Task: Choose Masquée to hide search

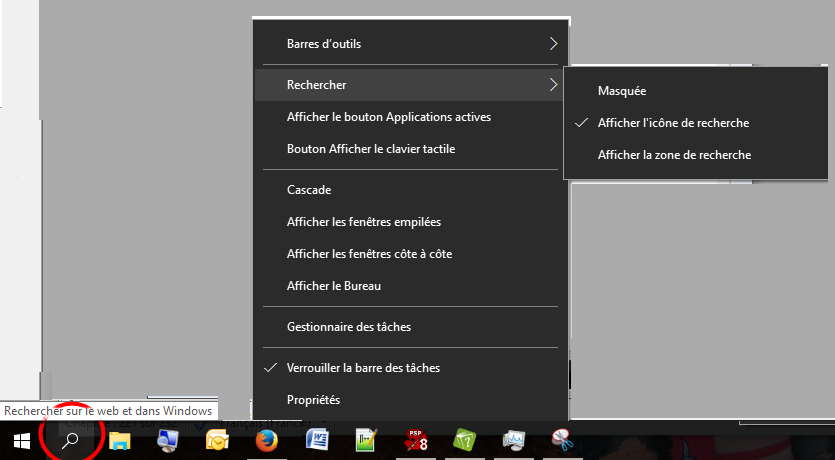Action: pyautogui.click(x=622, y=91)
